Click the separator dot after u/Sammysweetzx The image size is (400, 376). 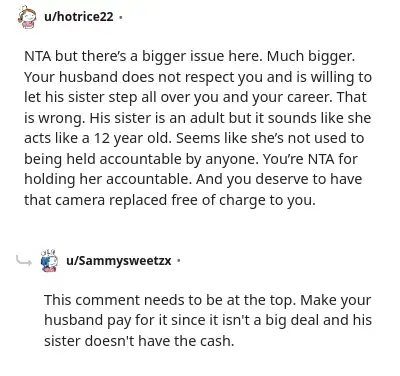tap(179, 260)
